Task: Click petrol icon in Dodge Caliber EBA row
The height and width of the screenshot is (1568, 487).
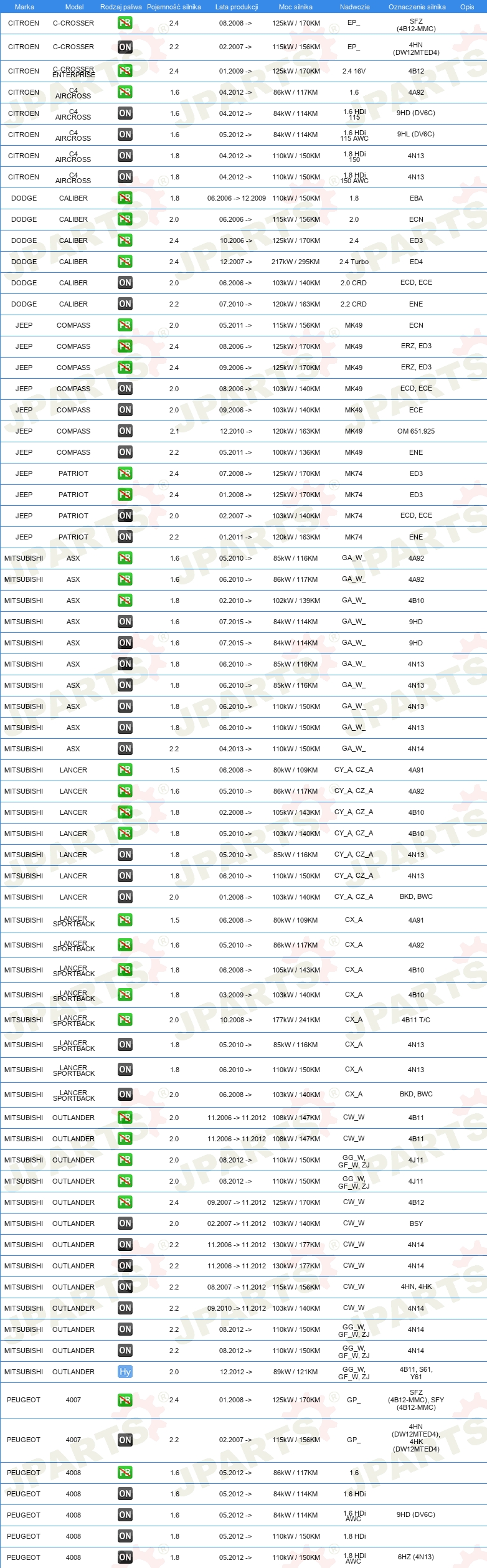Action: [125, 198]
